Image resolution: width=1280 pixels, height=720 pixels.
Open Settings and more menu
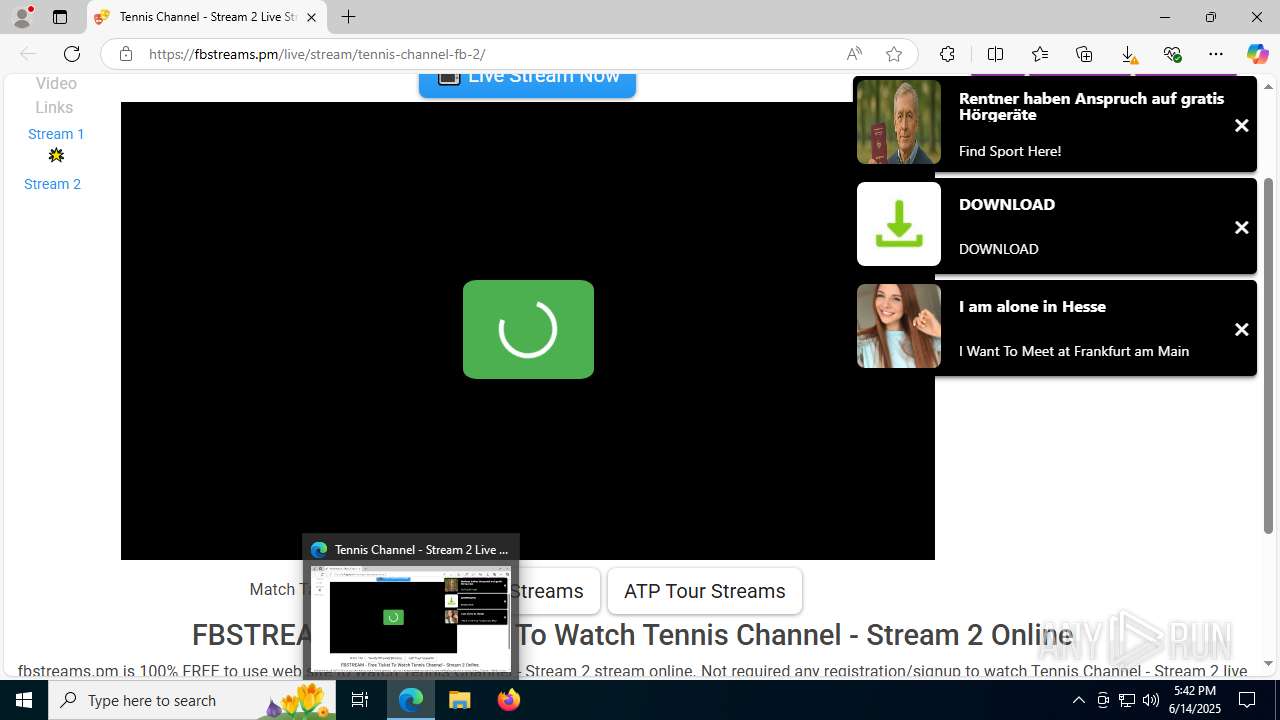point(1216,54)
